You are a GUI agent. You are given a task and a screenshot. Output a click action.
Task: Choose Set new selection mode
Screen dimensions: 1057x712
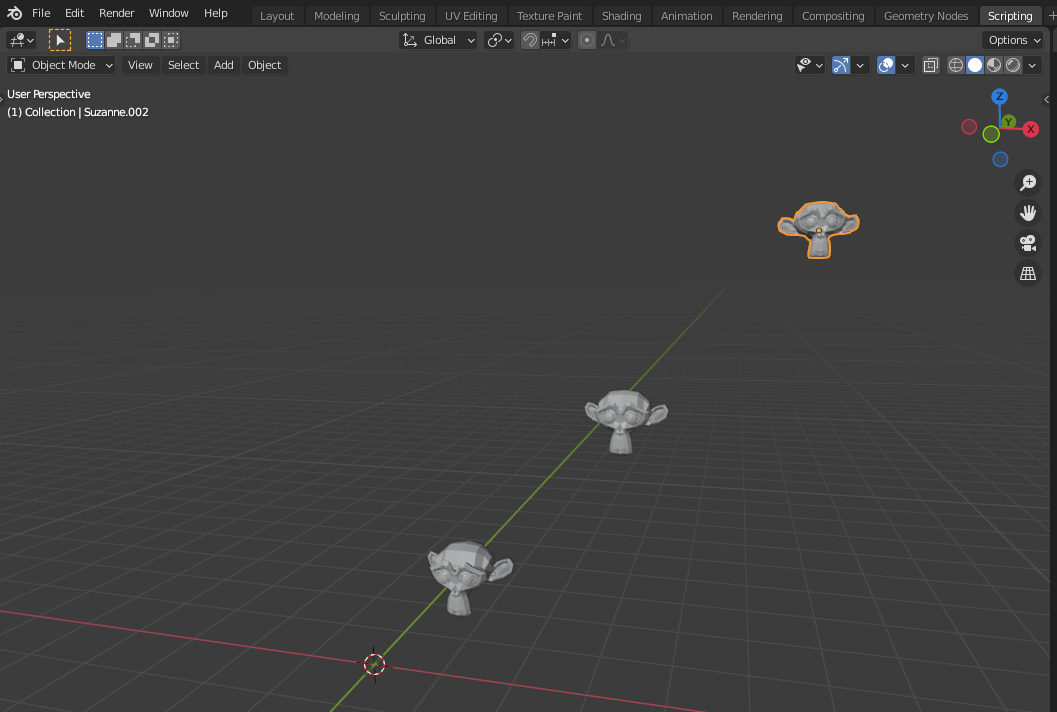point(95,40)
